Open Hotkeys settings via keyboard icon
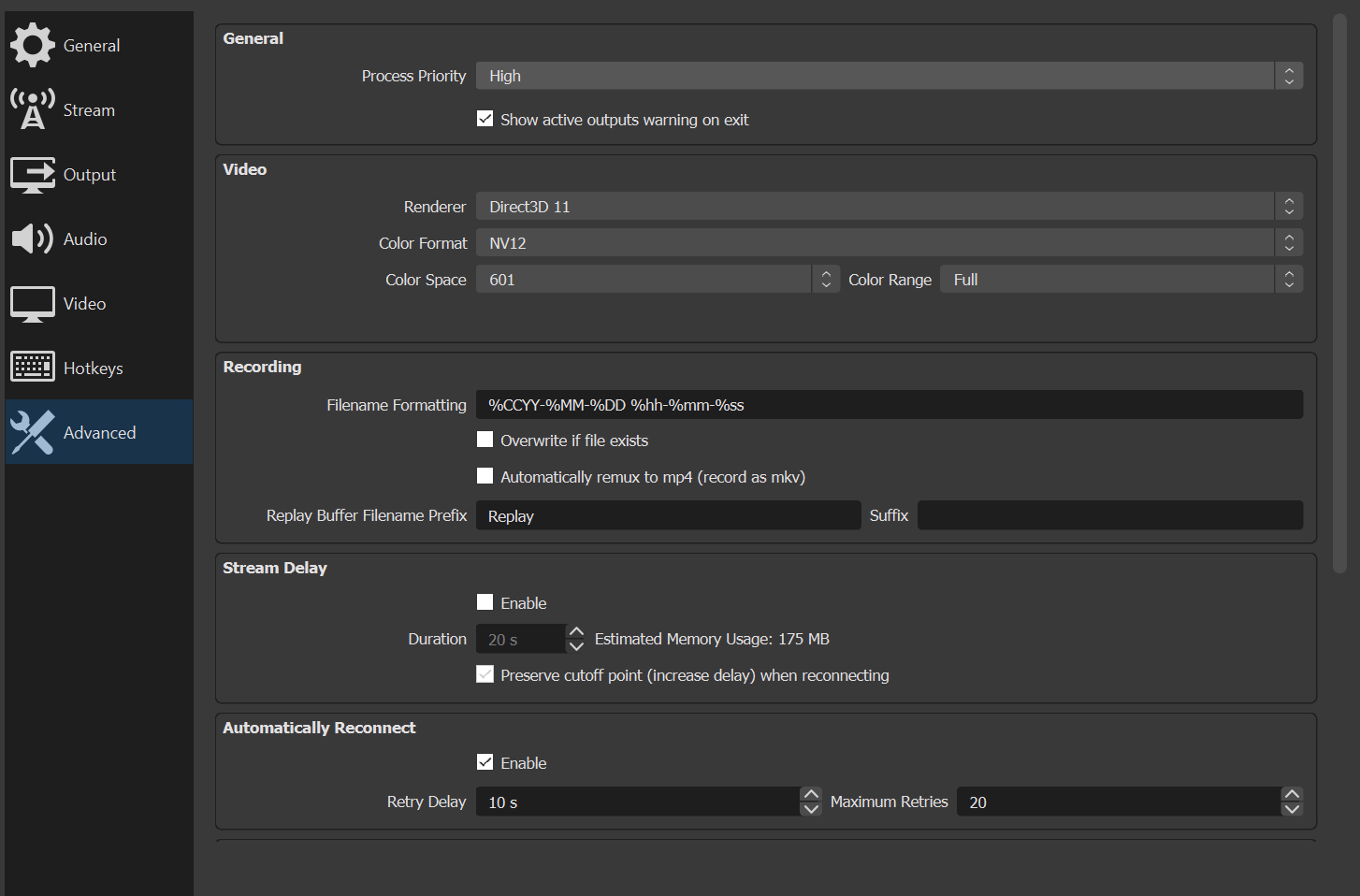1360x896 pixels. point(32,367)
